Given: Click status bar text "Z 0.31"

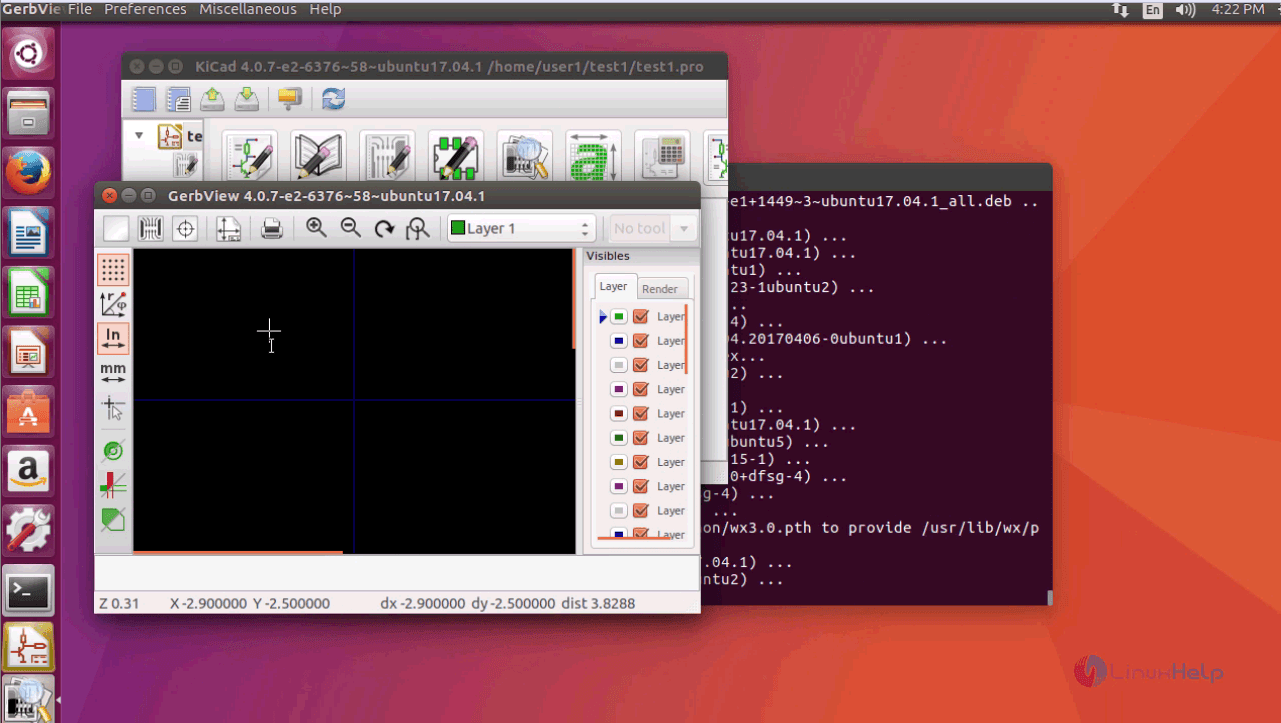Looking at the screenshot, I should (119, 603).
